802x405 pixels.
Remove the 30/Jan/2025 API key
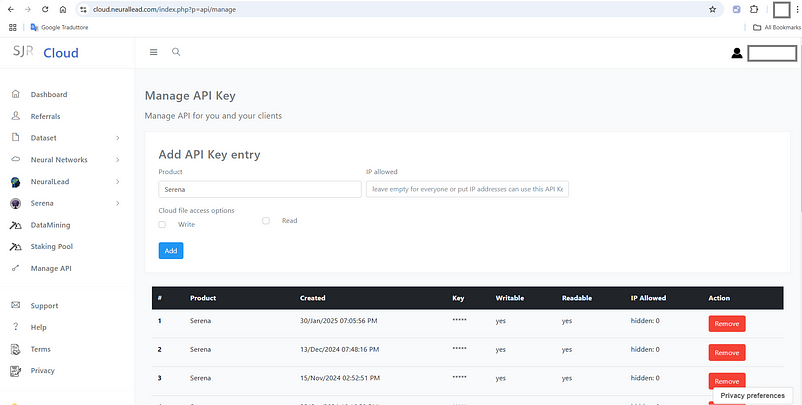pyautogui.click(x=727, y=324)
